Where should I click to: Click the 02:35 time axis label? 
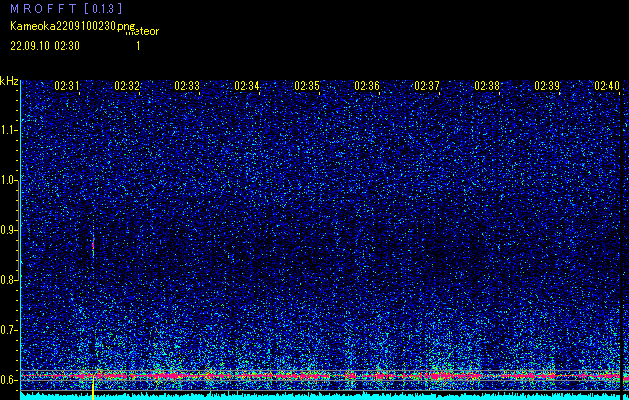(x=307, y=86)
